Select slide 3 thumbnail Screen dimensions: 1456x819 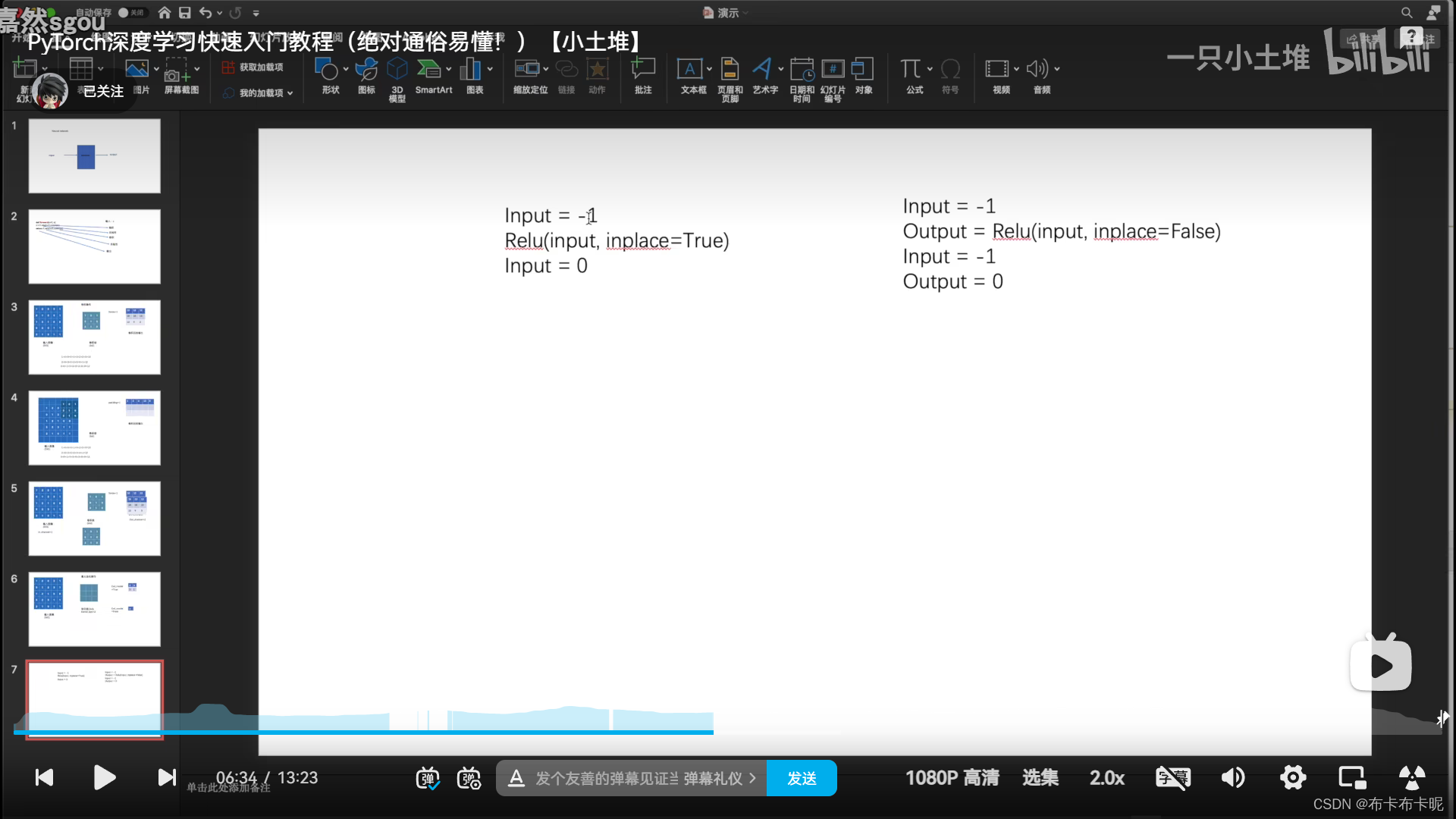95,337
